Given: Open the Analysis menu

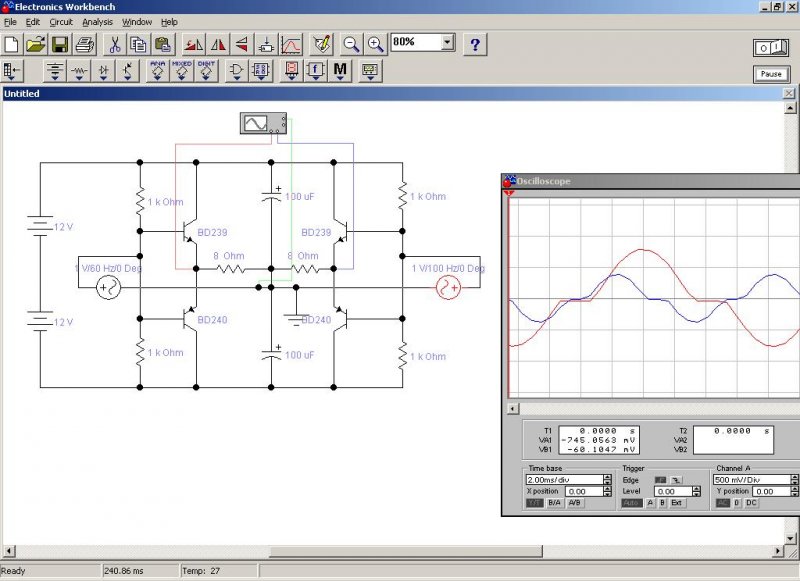Looking at the screenshot, I should click(x=97, y=22).
